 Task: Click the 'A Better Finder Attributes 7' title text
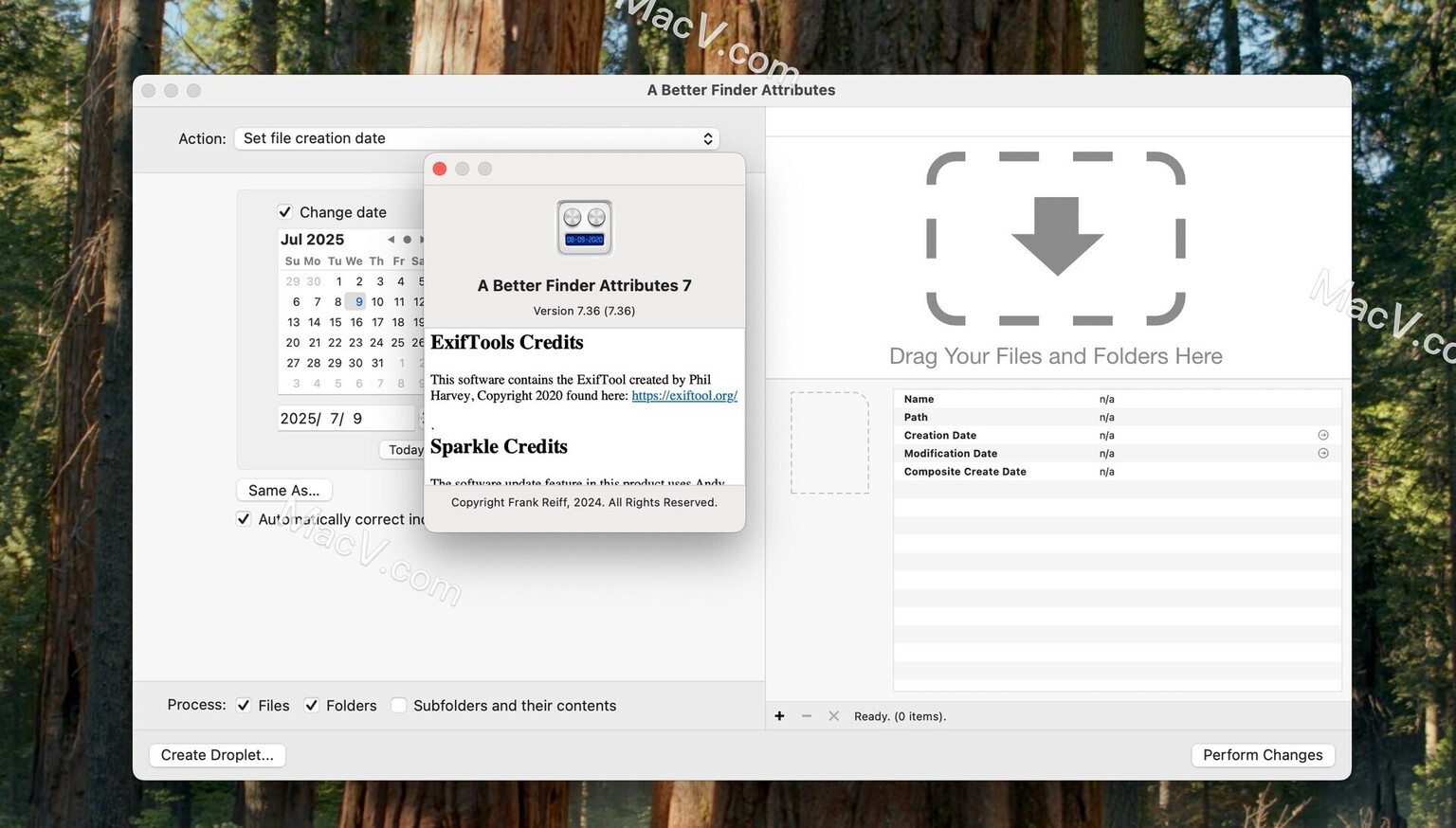point(584,286)
